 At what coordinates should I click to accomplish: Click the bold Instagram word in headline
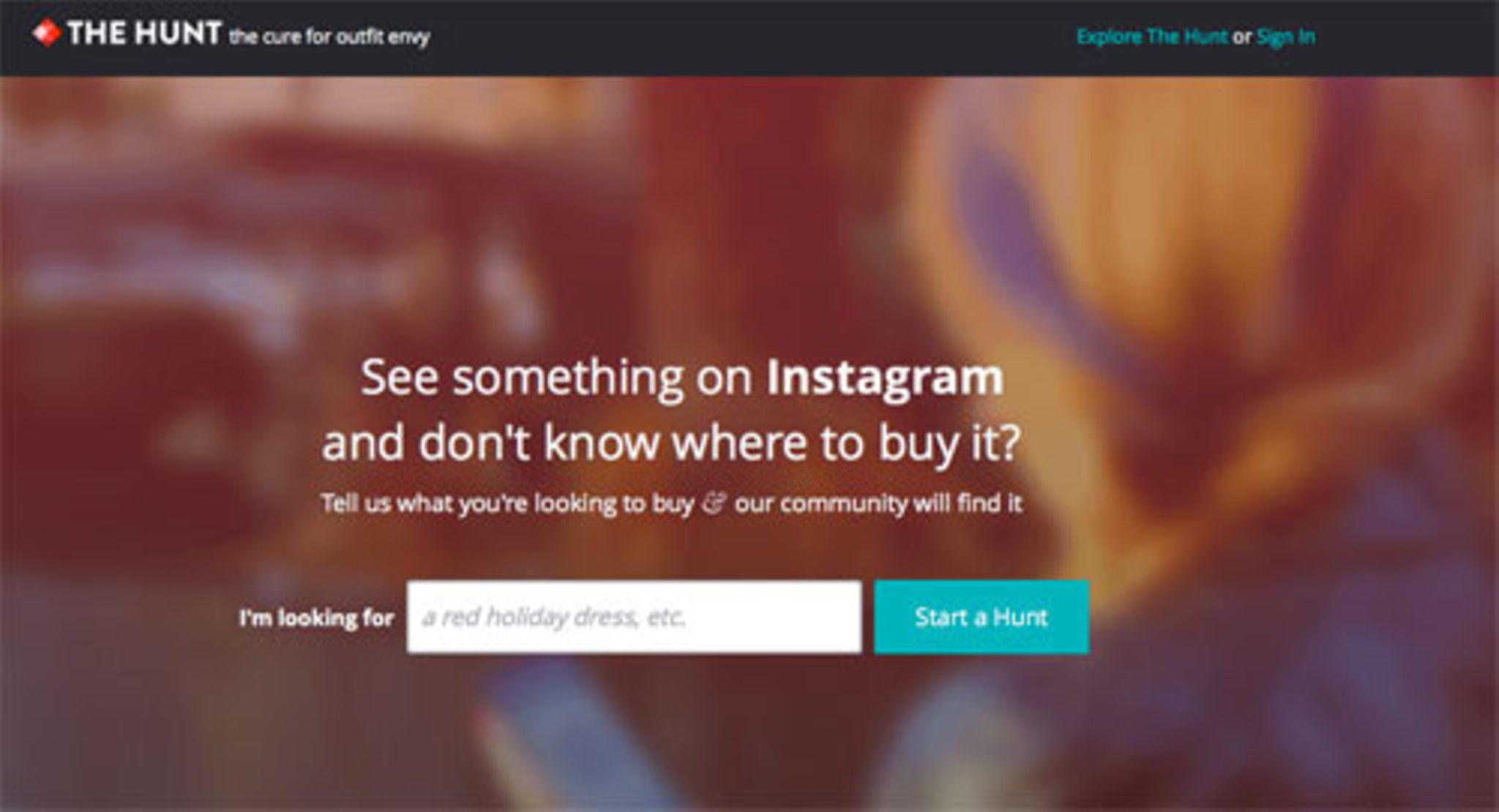[884, 379]
